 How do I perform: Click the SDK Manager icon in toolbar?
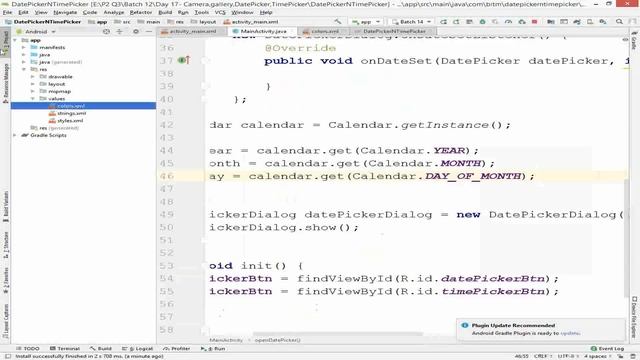603,22
